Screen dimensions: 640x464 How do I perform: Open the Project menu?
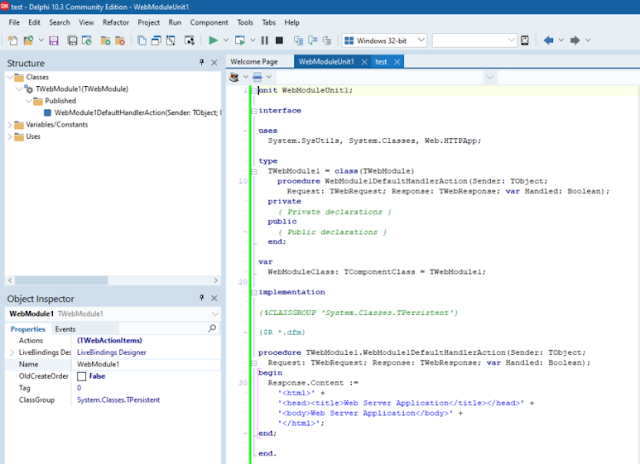149,22
